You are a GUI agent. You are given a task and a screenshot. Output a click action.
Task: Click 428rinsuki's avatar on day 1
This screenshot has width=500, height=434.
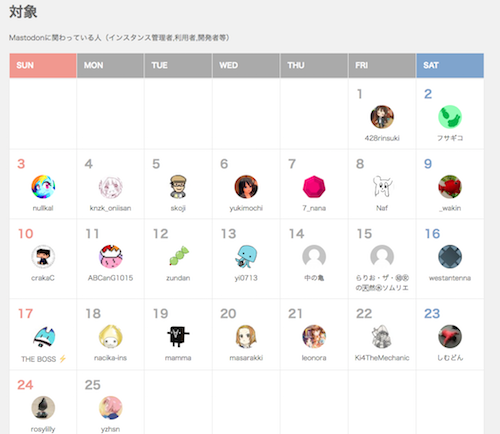[382, 117]
